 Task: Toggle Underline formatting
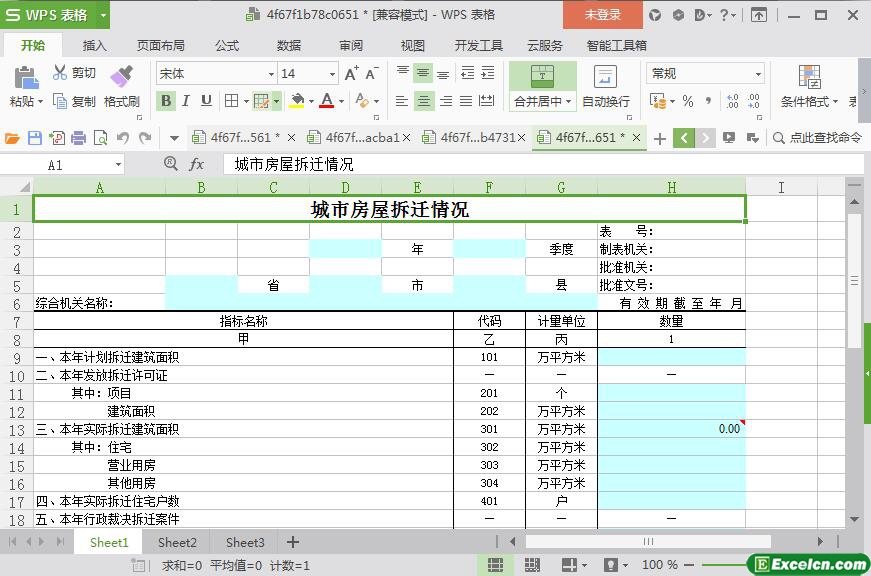coord(206,101)
